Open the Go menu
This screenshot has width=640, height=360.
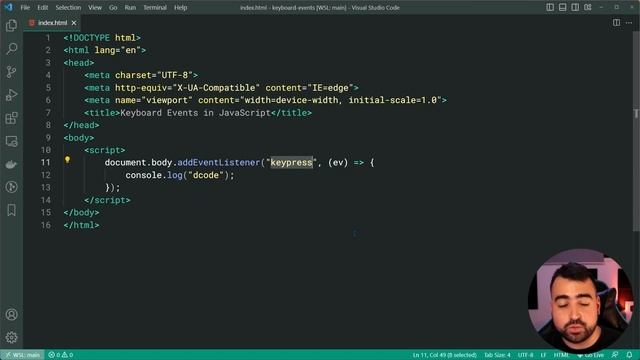point(113,7)
